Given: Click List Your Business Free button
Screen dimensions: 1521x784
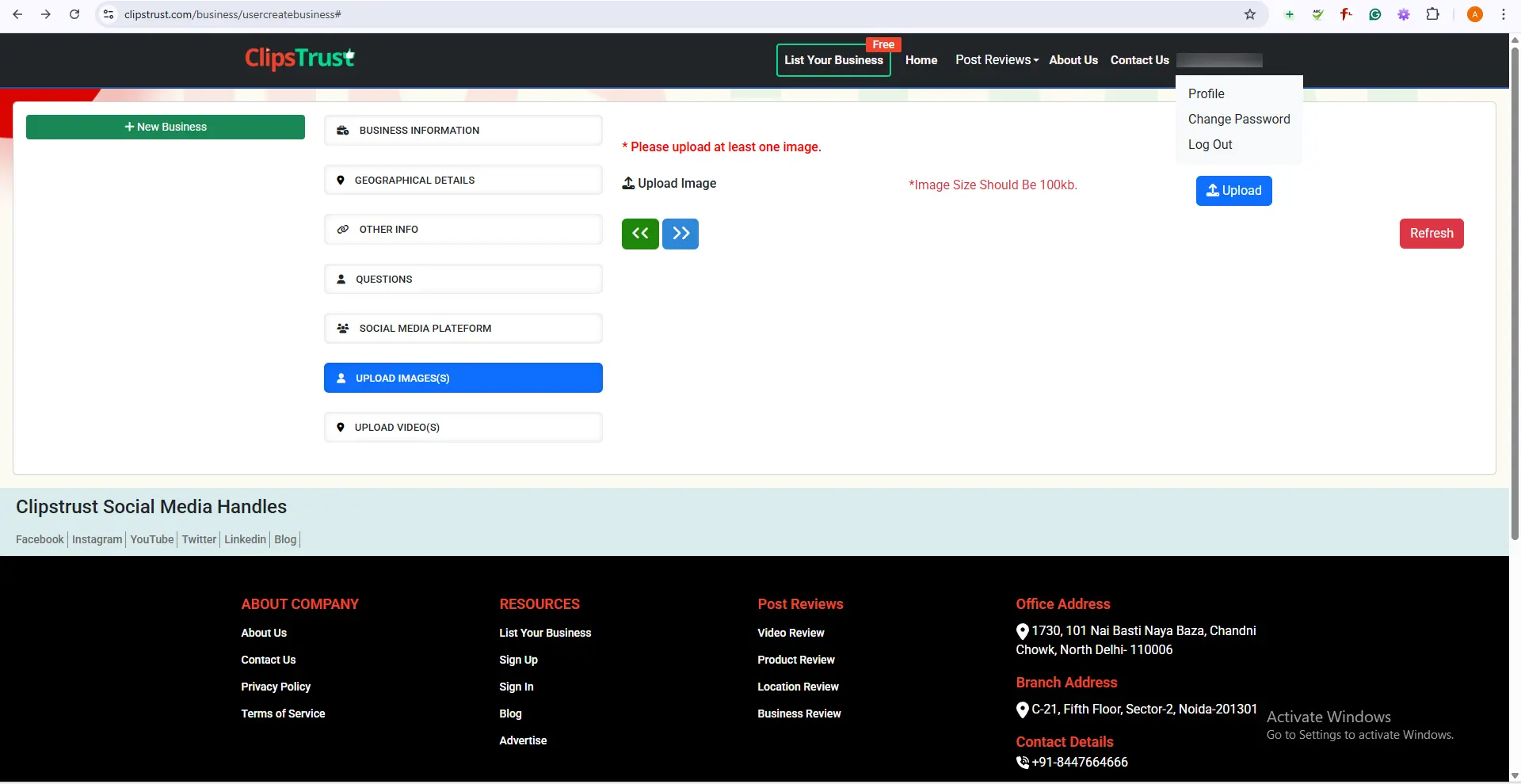Looking at the screenshot, I should coord(833,60).
